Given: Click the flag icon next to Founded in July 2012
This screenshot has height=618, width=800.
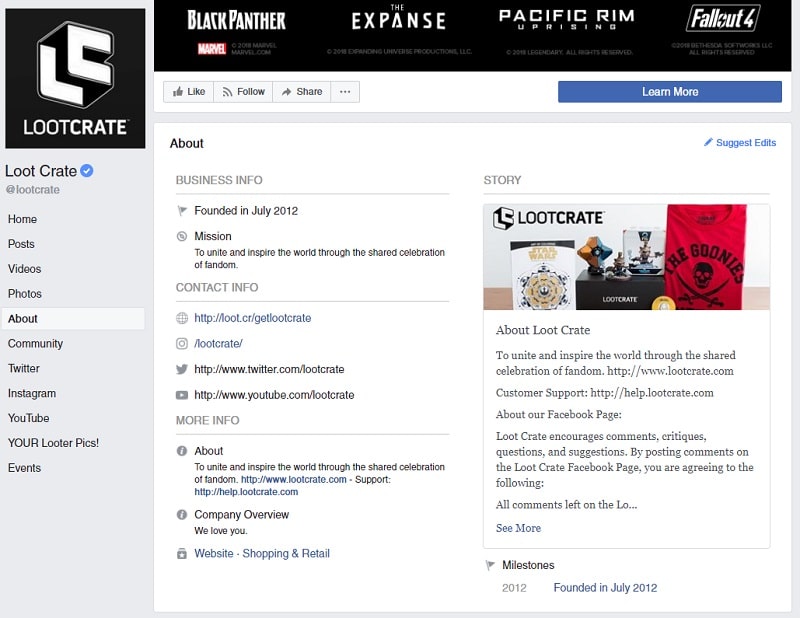Looking at the screenshot, I should 182,210.
